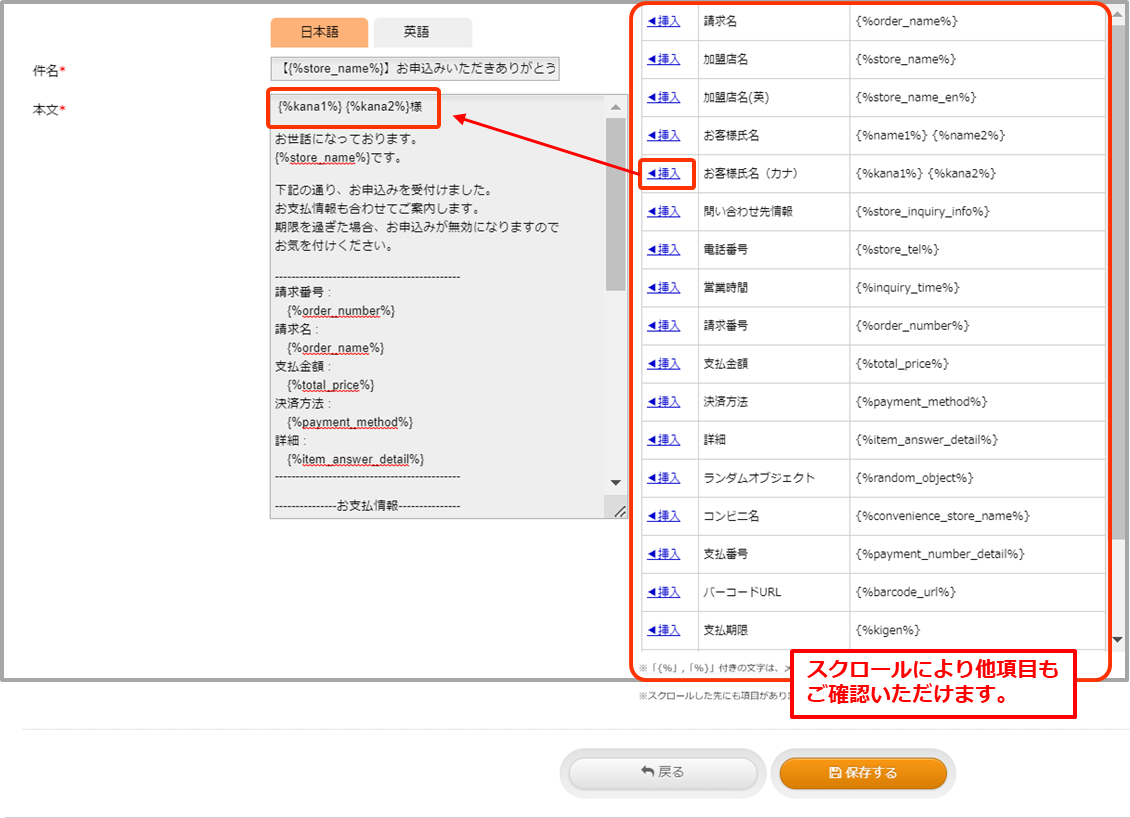Click the body text area scroll-down arrow
Screen dimensions: 1130x818
coord(616,483)
